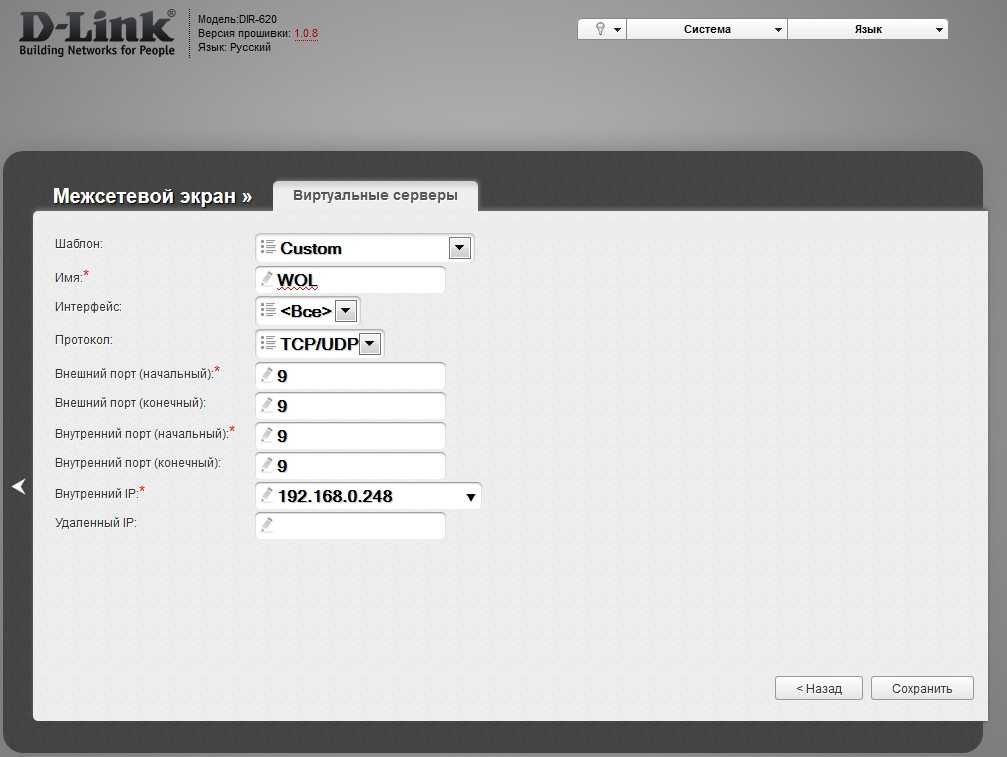Viewport: 1007px width, 757px height.
Task: Click the list icon in Интерфейс field
Action: (268, 310)
